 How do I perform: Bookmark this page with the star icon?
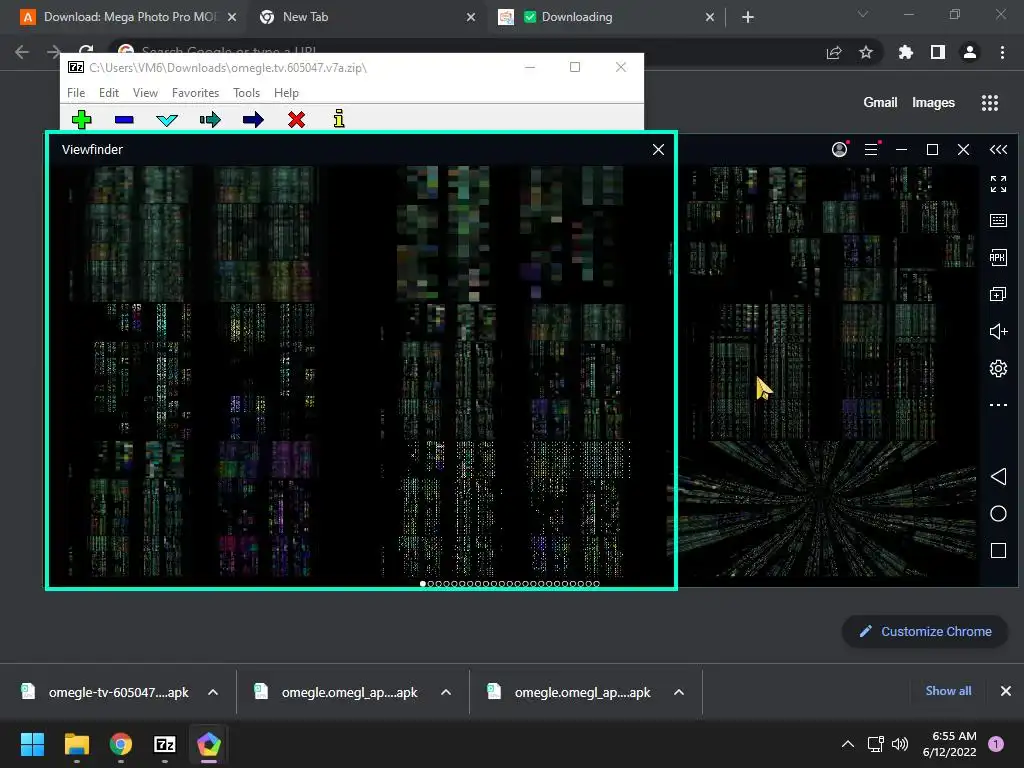(866, 52)
